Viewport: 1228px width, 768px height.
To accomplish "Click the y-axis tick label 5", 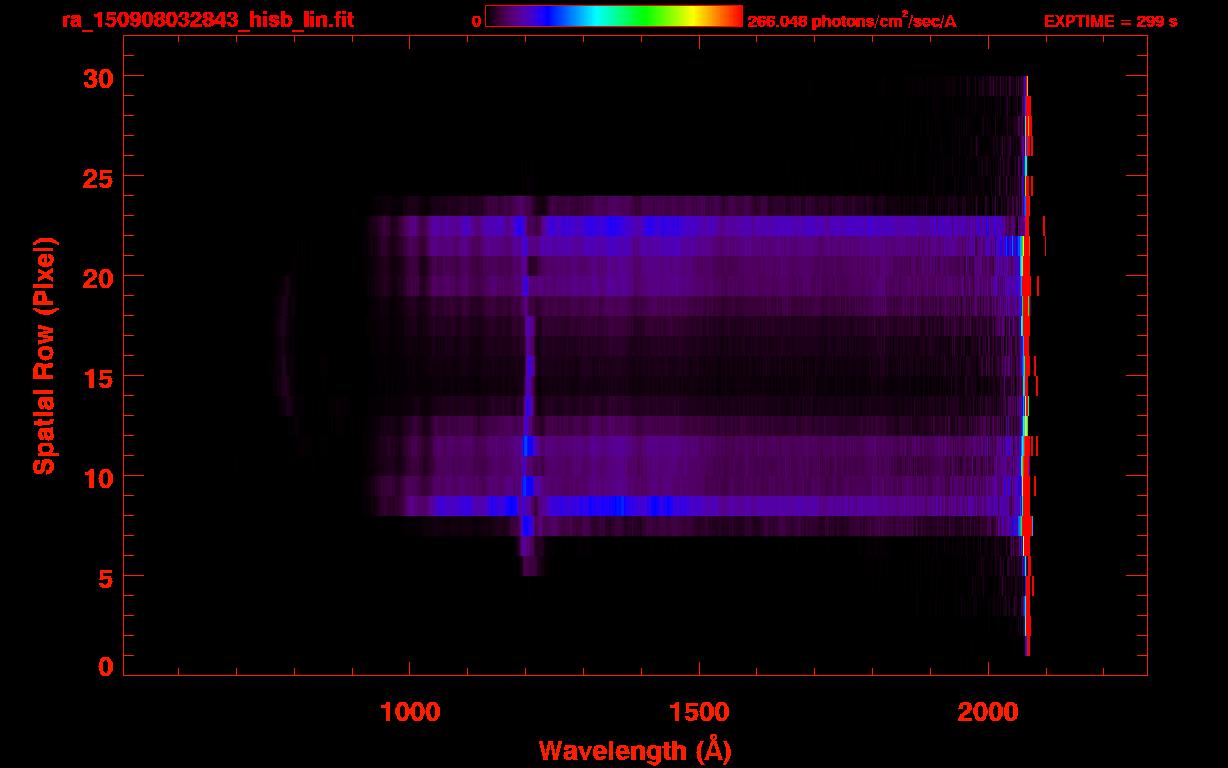I will pyautogui.click(x=105, y=577).
